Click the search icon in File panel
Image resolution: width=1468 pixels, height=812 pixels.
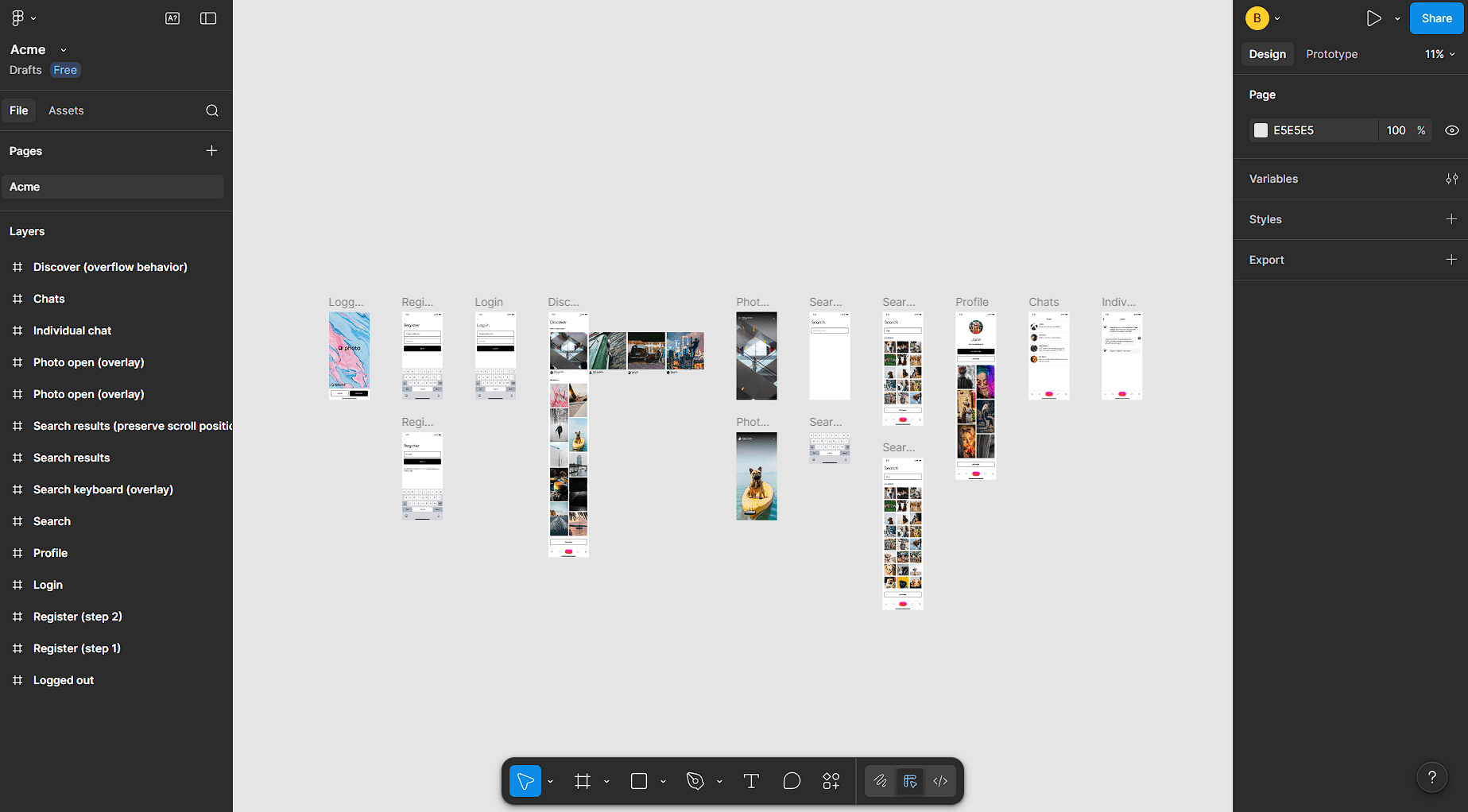[212, 110]
